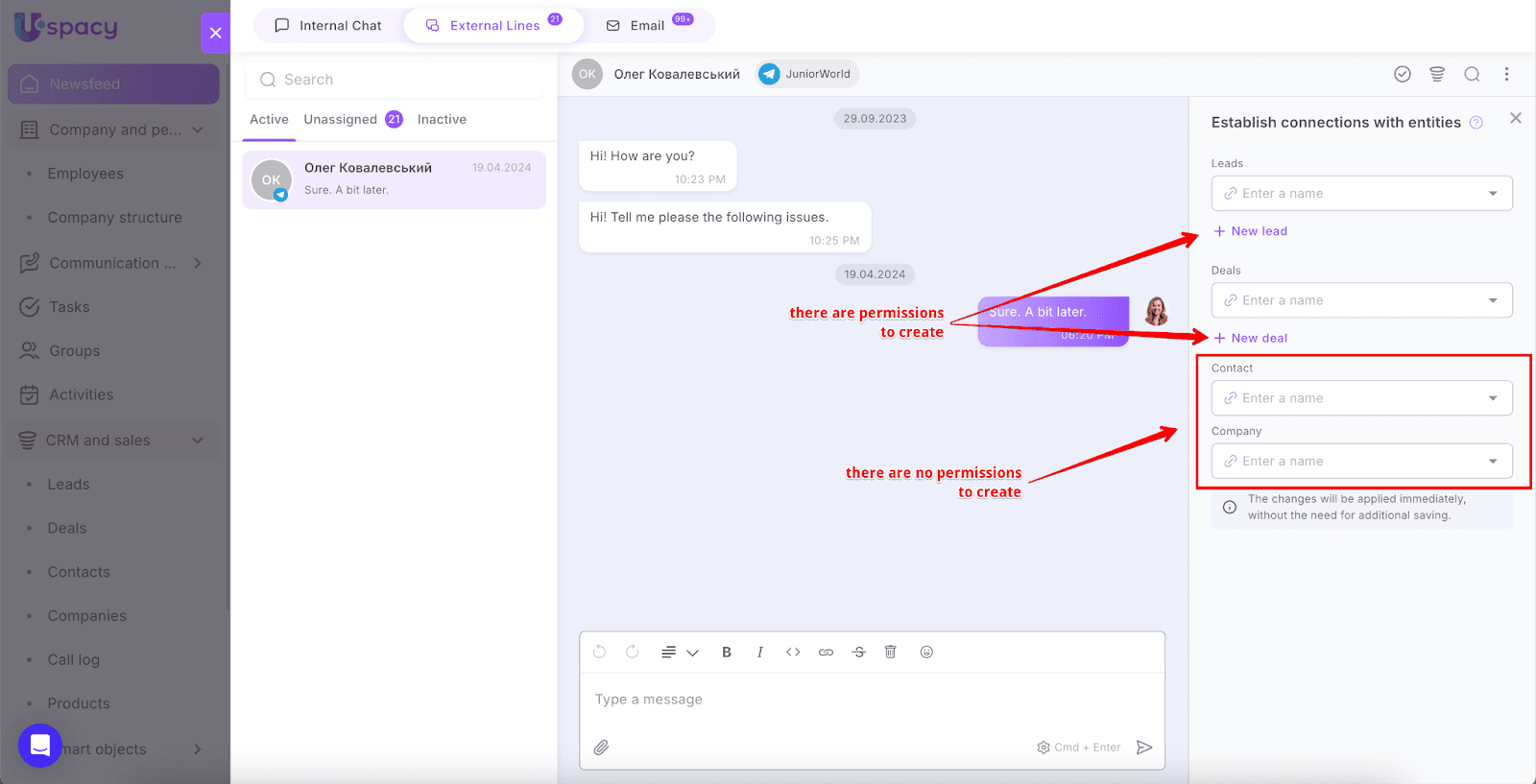The width and height of the screenshot is (1536, 784).
Task: Click the strikethrough formatting icon
Action: tap(859, 653)
